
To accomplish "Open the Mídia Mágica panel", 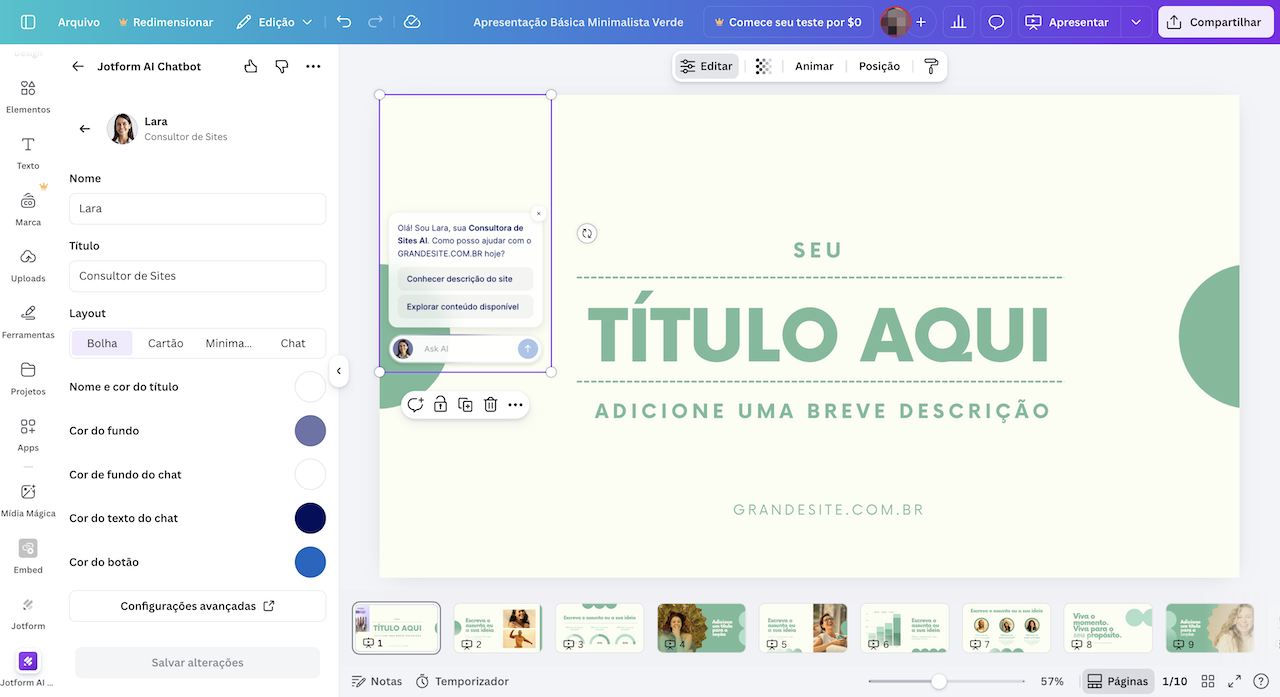I will pyautogui.click(x=29, y=499).
